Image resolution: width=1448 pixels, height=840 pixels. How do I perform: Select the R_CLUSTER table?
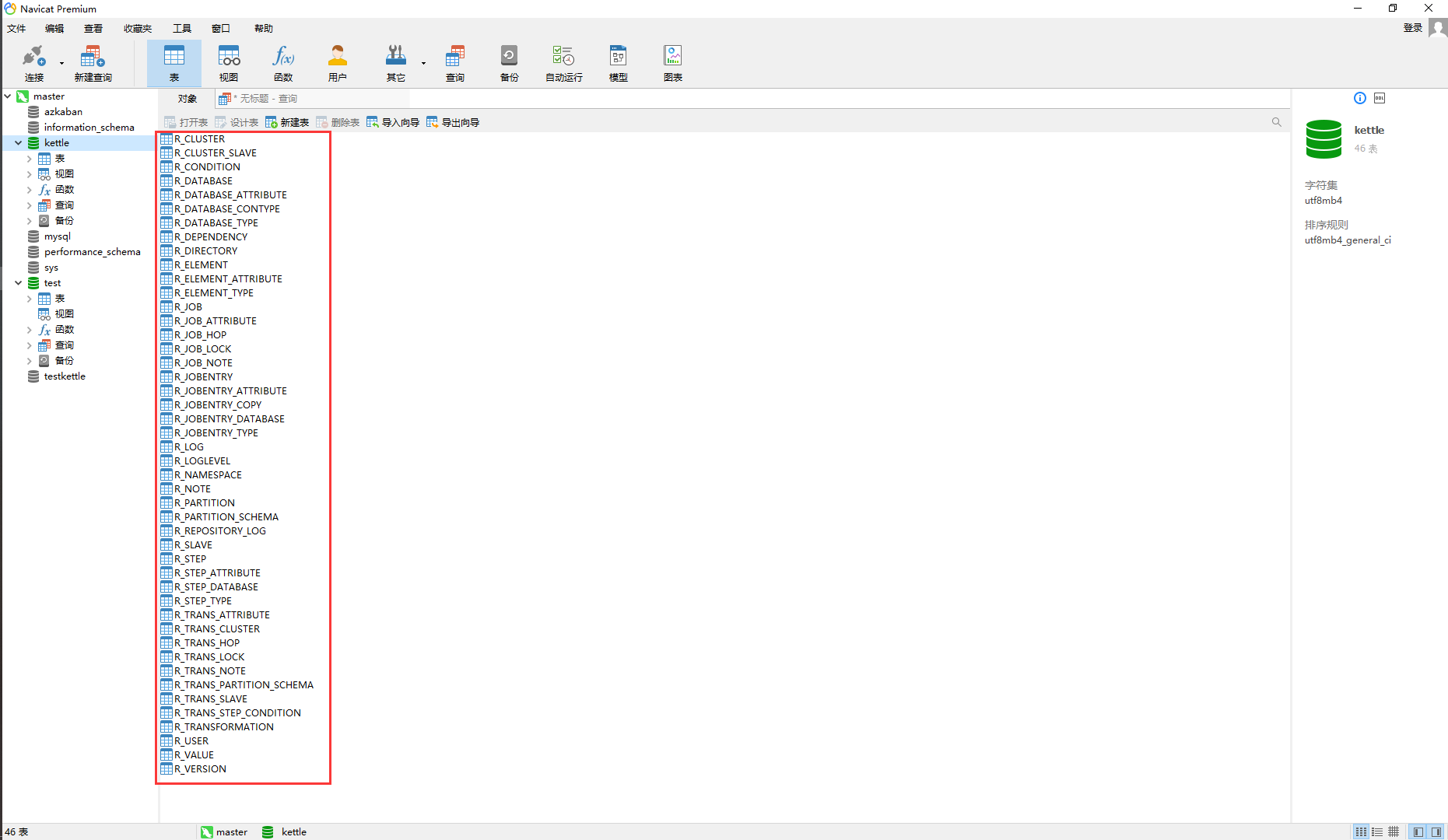(x=199, y=139)
